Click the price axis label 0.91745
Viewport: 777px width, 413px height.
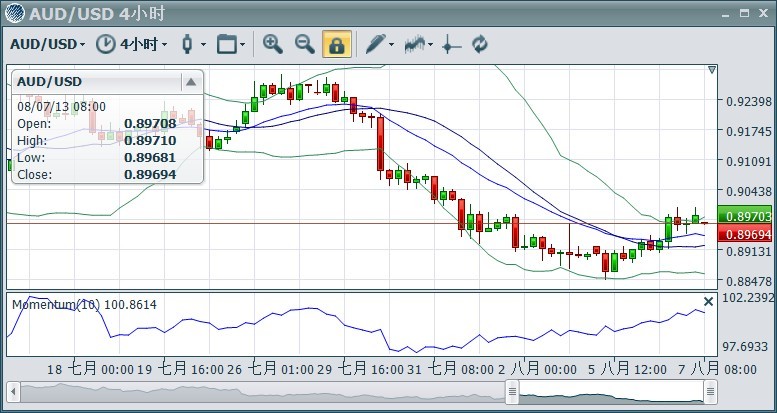pos(749,131)
